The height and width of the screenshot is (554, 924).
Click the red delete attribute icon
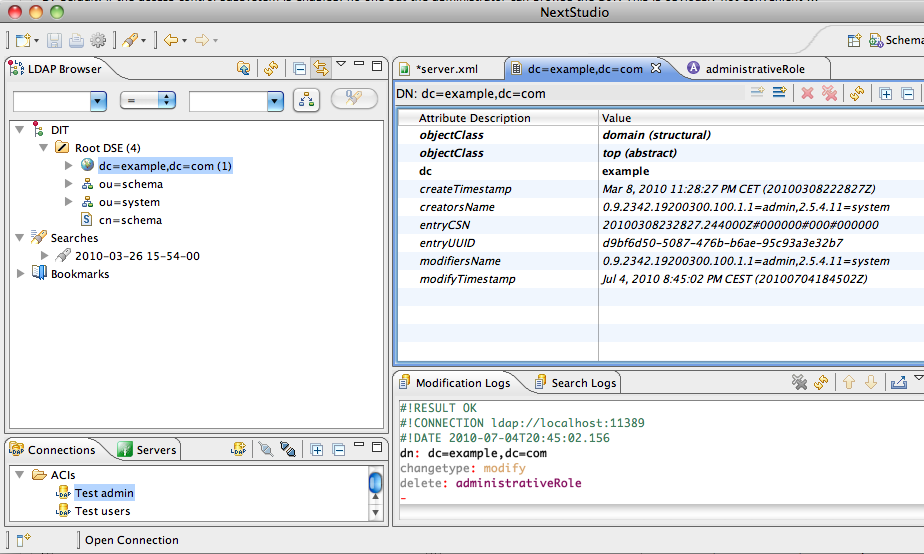807,94
